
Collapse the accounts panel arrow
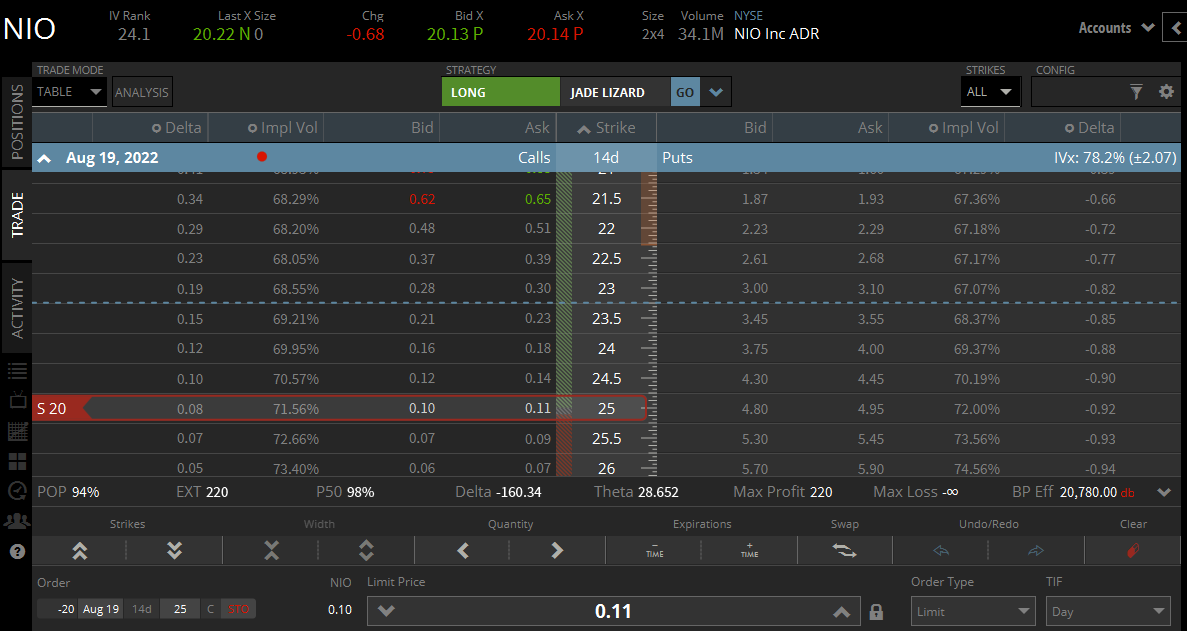(x=1176, y=28)
